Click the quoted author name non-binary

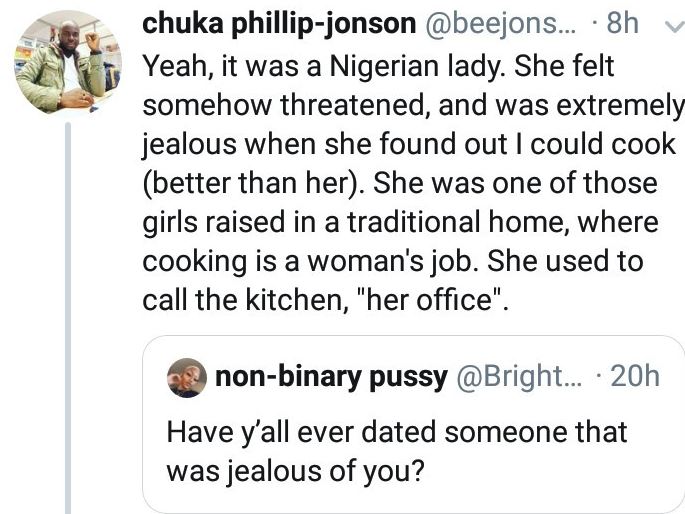330,377
